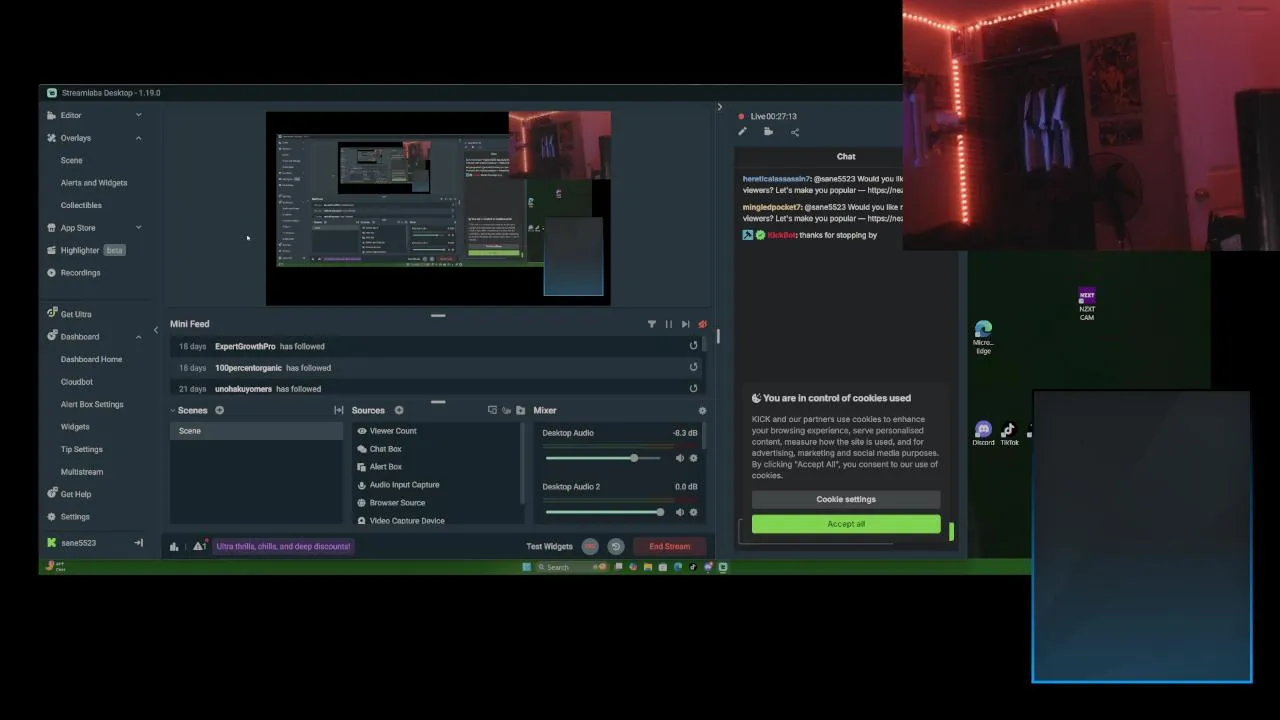The height and width of the screenshot is (720, 1280).
Task: Mute Desktop Audio 2 speaker icon
Action: (x=679, y=512)
